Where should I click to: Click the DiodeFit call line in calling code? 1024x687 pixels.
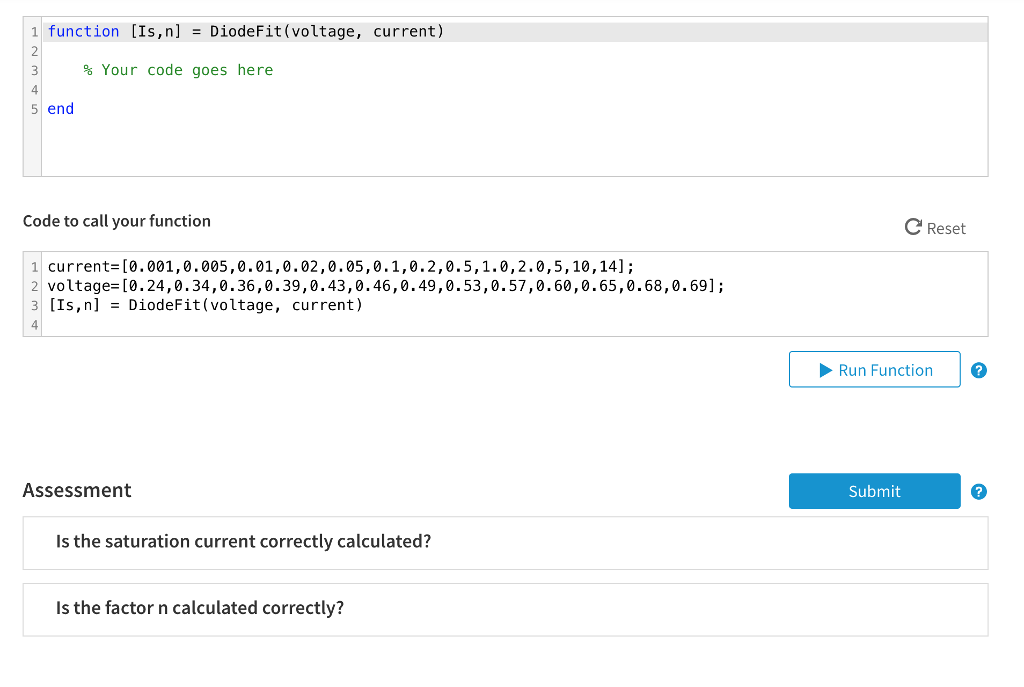tap(205, 305)
